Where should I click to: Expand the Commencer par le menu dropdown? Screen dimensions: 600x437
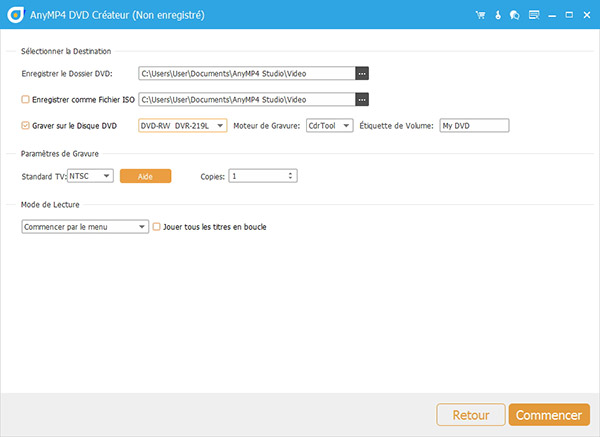pyautogui.click(x=85, y=227)
